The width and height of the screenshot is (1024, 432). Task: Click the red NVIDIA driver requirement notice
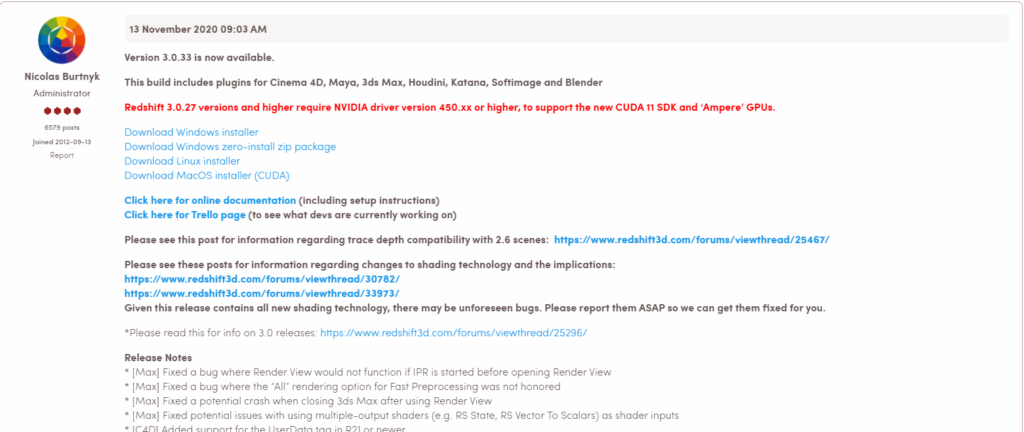click(x=450, y=108)
